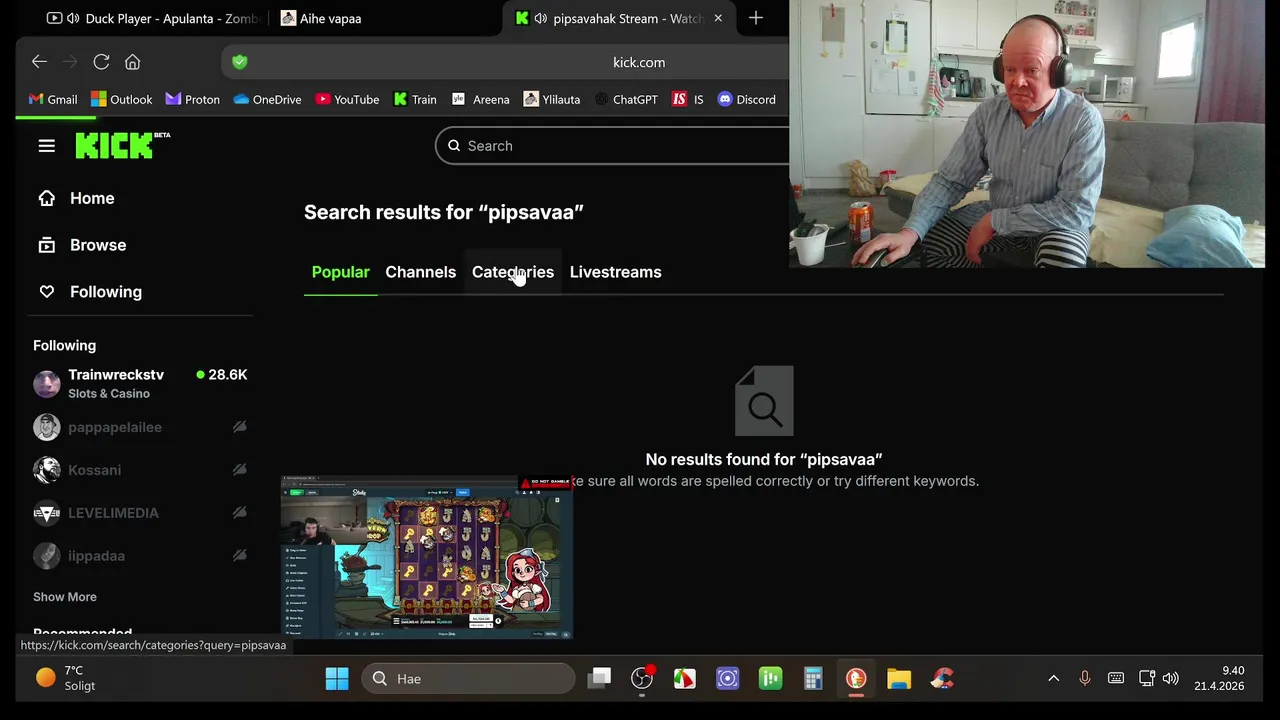The height and width of the screenshot is (720, 1280).
Task: Open DuckDuckGo browser taskbar icon
Action: coord(856,679)
